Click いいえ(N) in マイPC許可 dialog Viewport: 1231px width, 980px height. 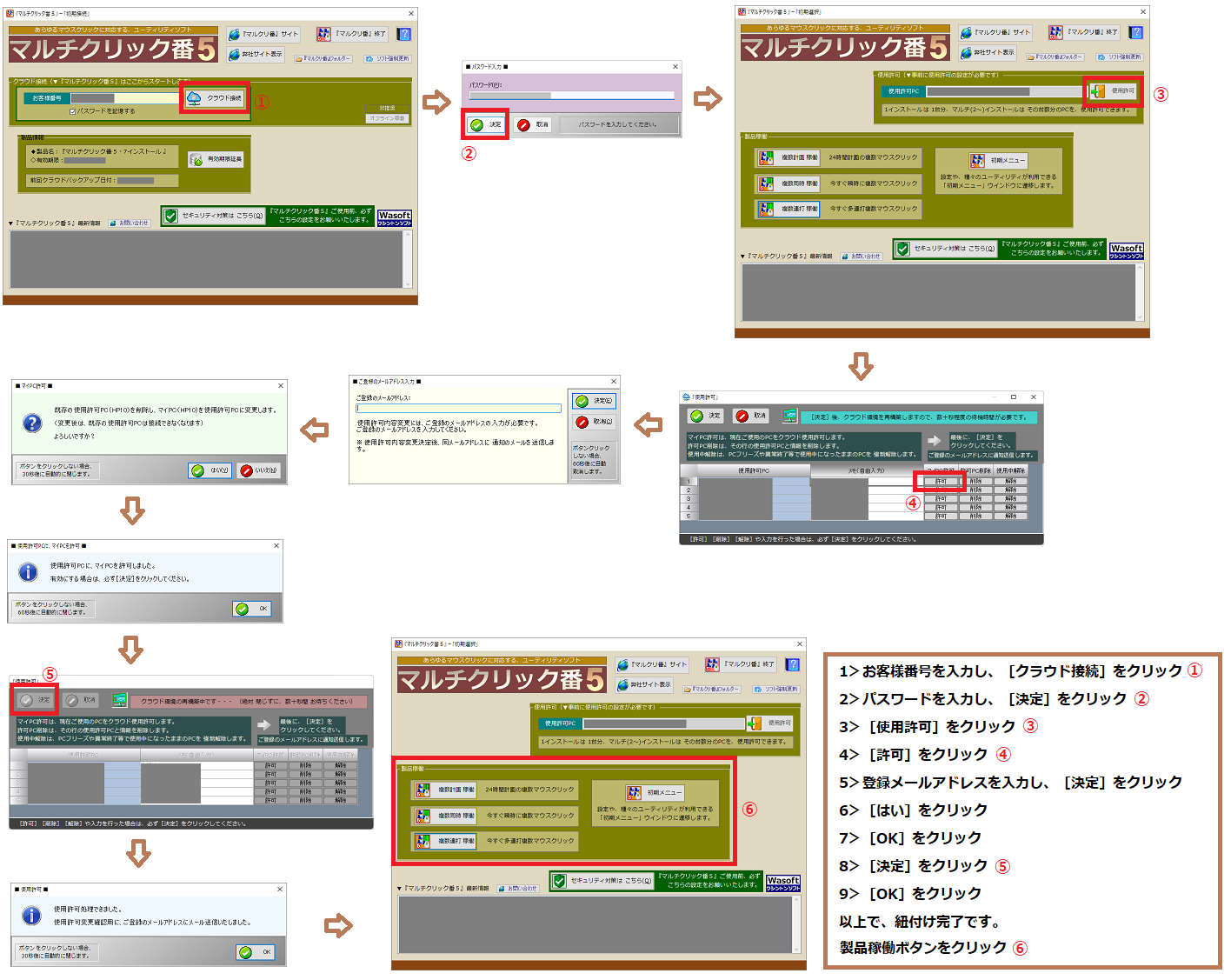(x=259, y=470)
